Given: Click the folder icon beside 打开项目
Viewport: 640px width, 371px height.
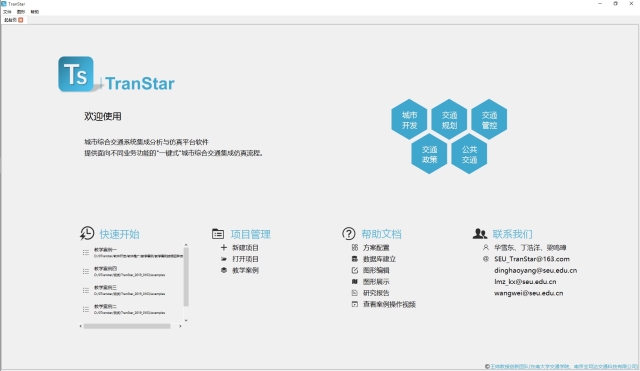Looking at the screenshot, I should 224,259.
